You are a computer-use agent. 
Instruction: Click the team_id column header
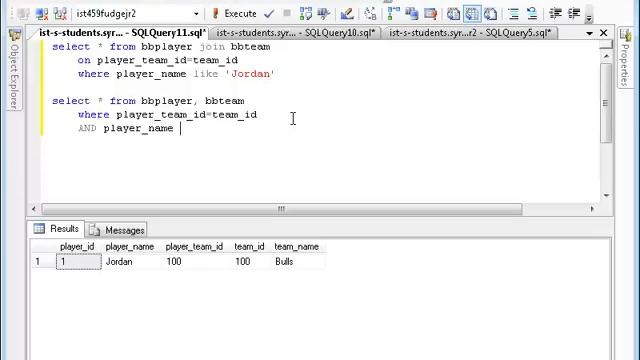coord(249,247)
